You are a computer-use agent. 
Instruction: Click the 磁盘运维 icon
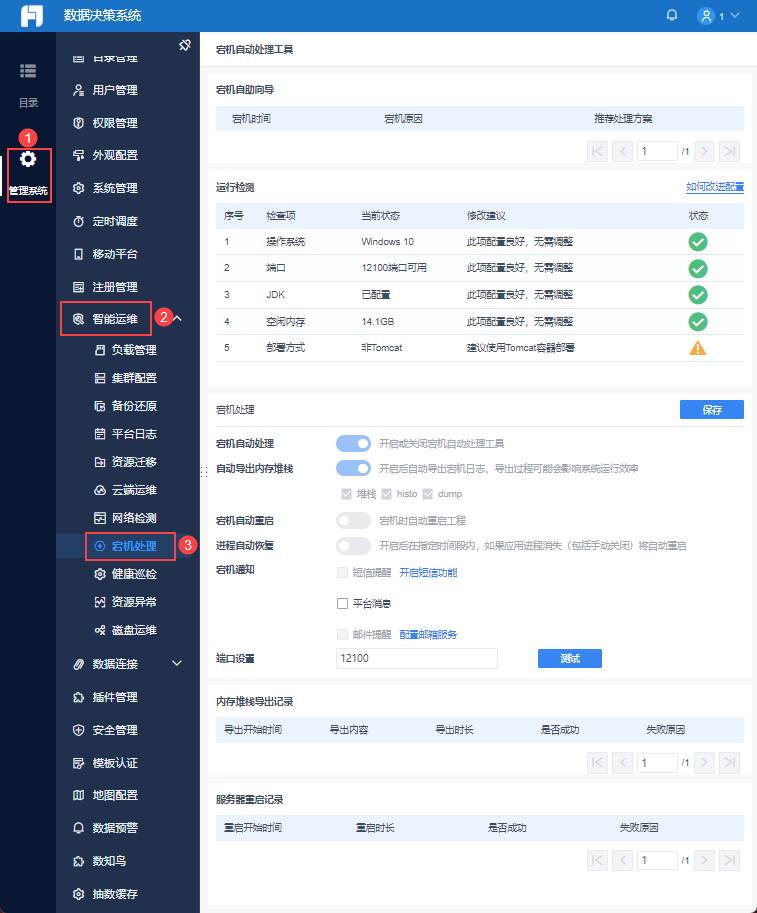pyautogui.click(x=100, y=630)
